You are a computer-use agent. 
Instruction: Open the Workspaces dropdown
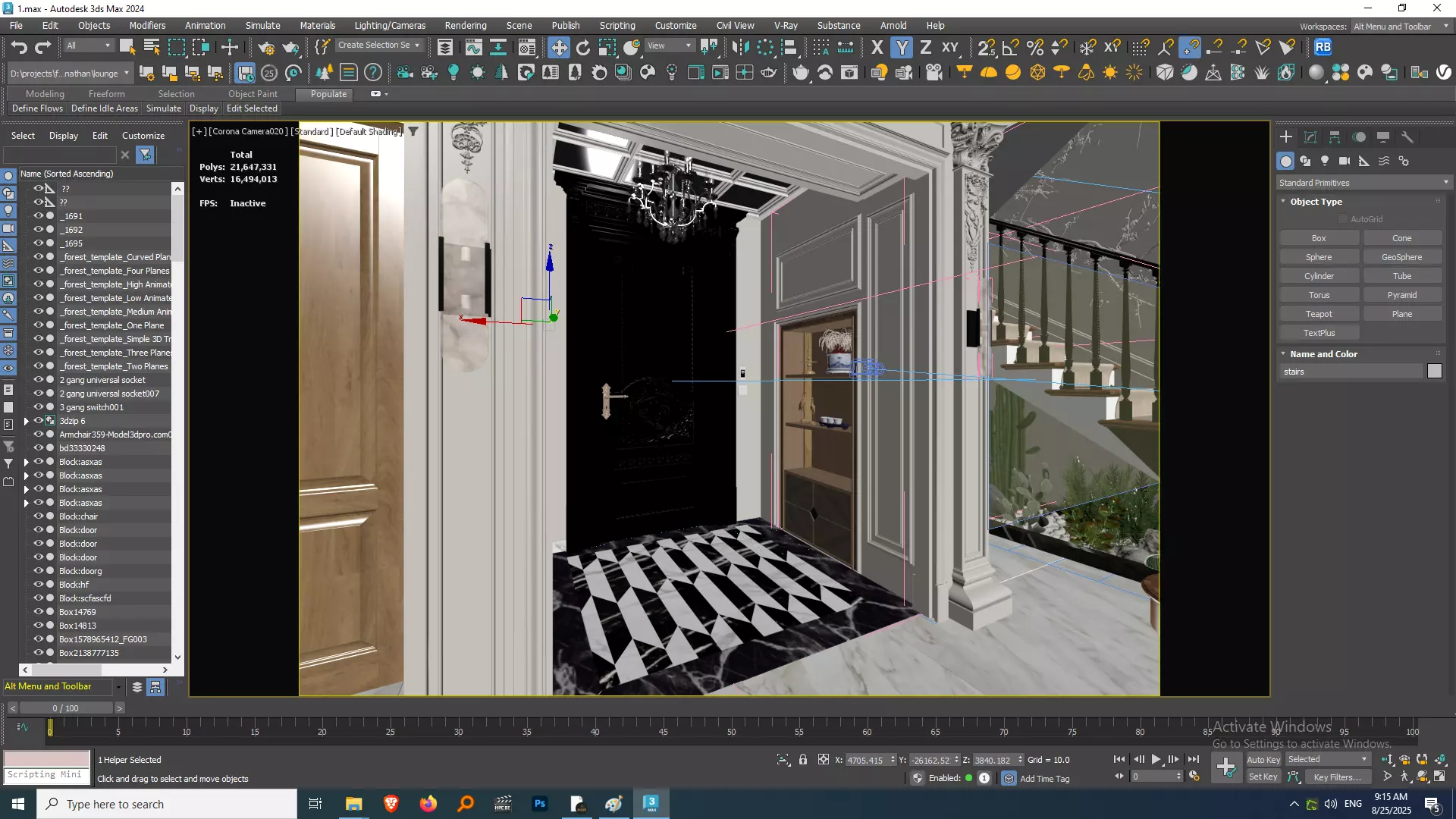(x=1401, y=27)
